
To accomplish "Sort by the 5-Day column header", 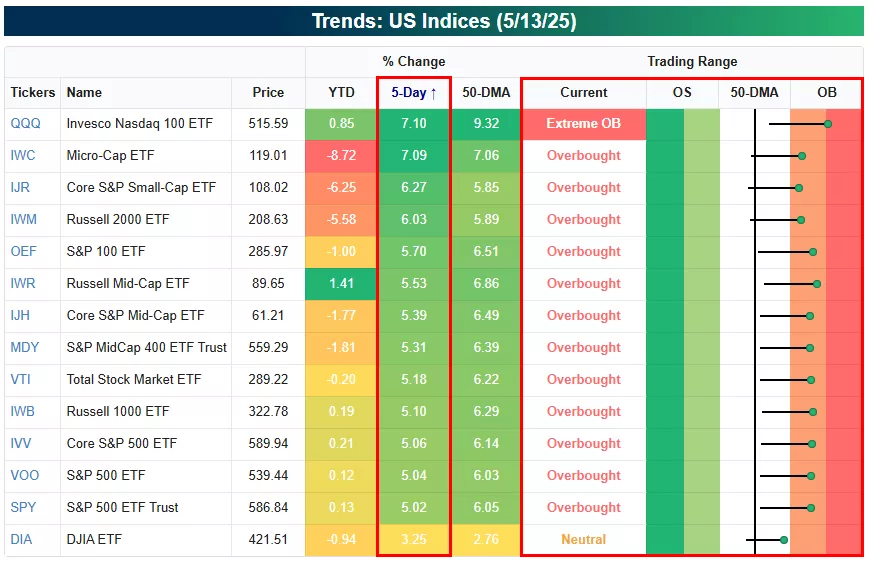I will pyautogui.click(x=414, y=92).
